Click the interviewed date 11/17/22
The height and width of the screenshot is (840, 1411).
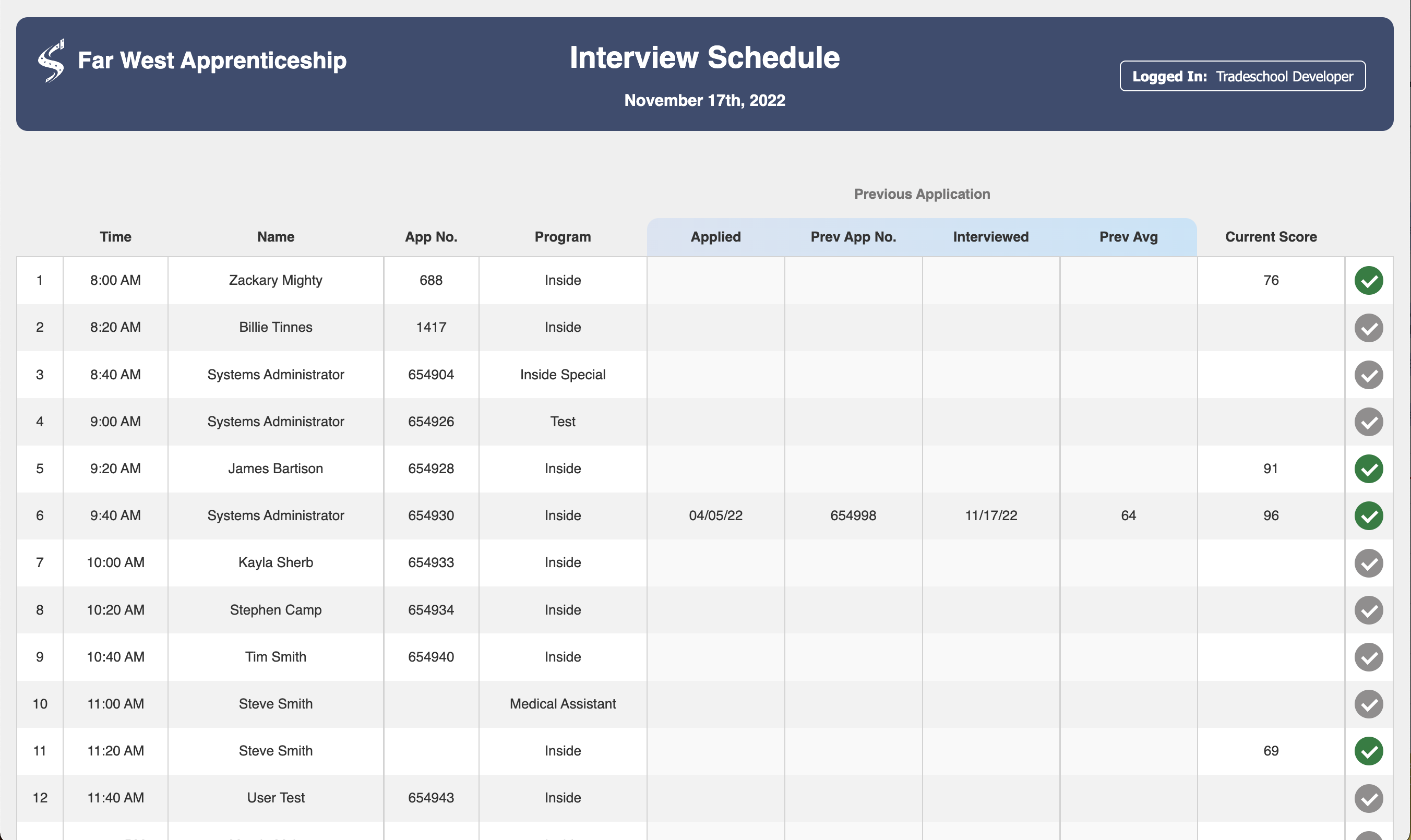990,515
